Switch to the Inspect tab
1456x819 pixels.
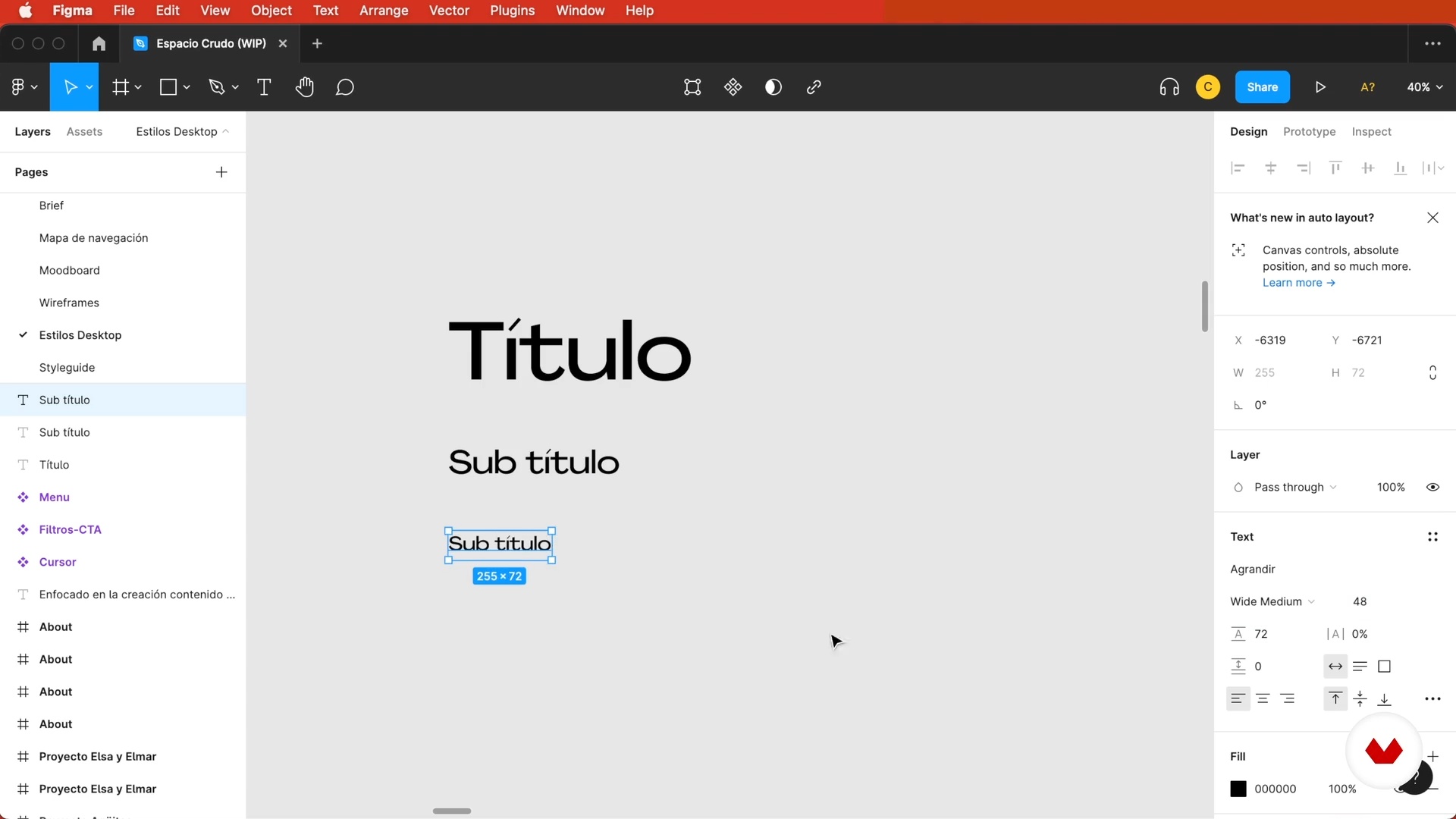[x=1372, y=132]
